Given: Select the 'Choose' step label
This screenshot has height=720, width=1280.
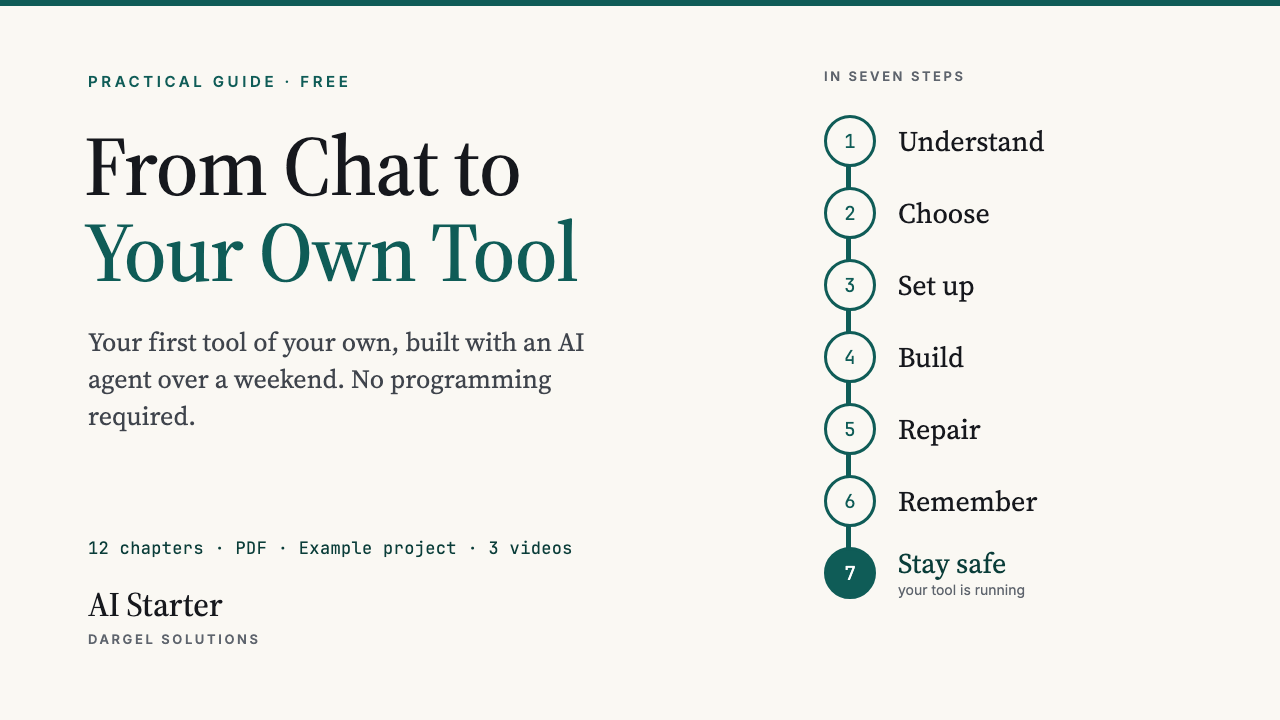Looking at the screenshot, I should pyautogui.click(x=944, y=214).
